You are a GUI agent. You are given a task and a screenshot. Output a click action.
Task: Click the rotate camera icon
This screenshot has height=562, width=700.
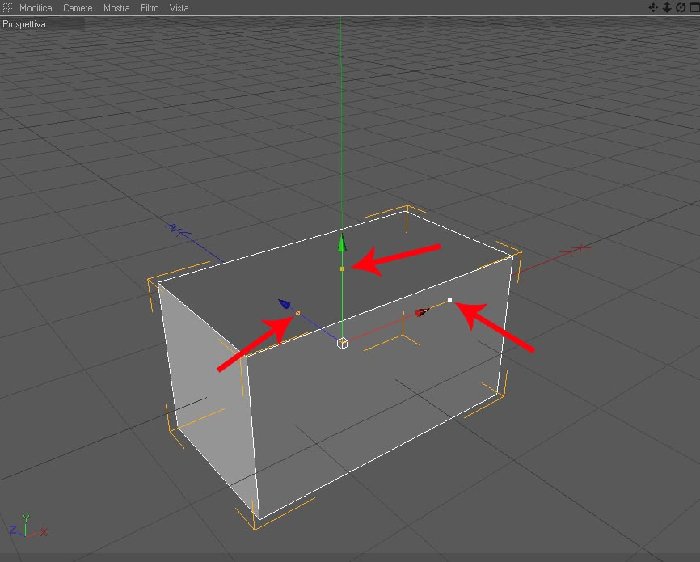coord(681,7)
